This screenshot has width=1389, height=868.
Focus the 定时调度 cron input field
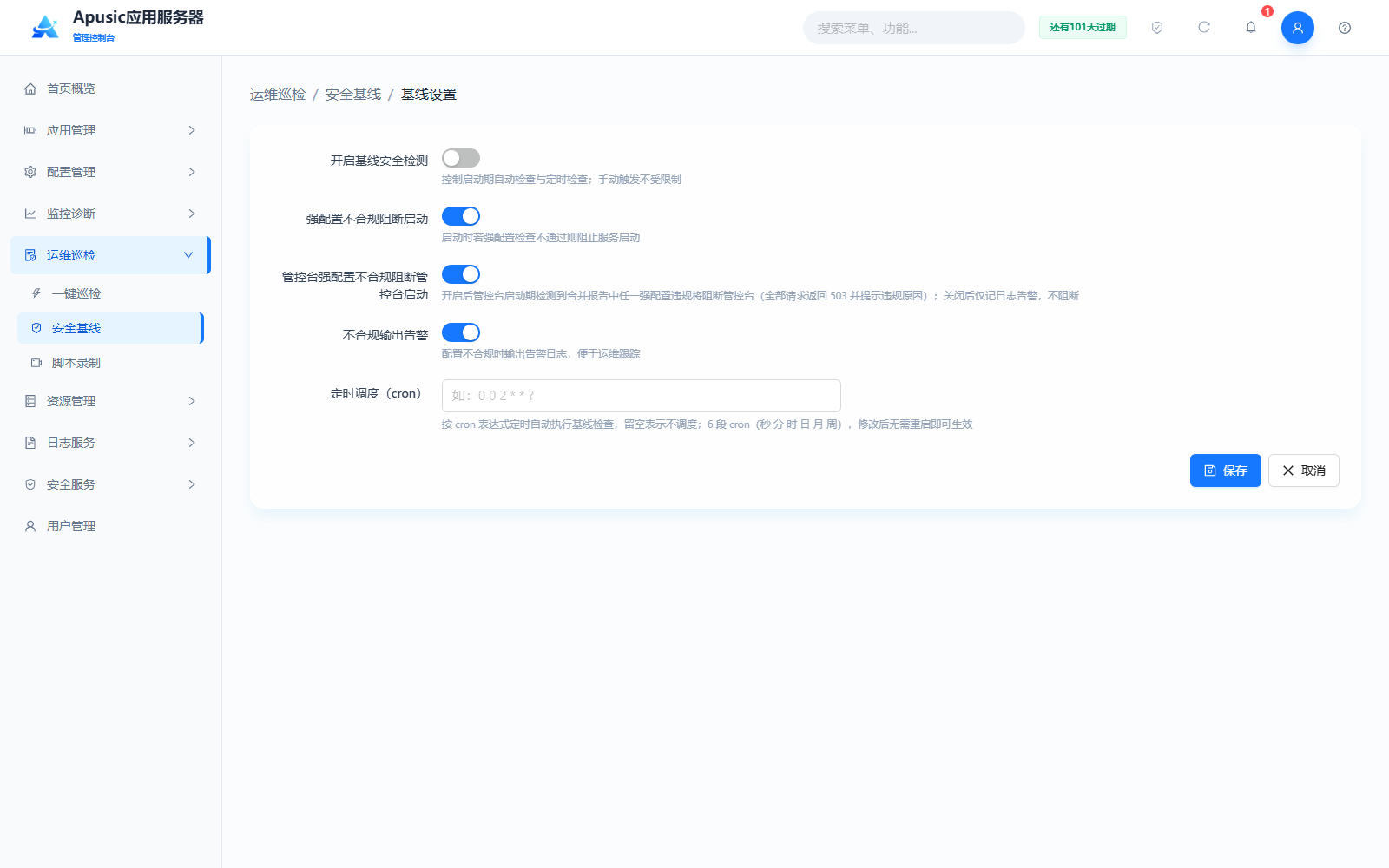[641, 396]
